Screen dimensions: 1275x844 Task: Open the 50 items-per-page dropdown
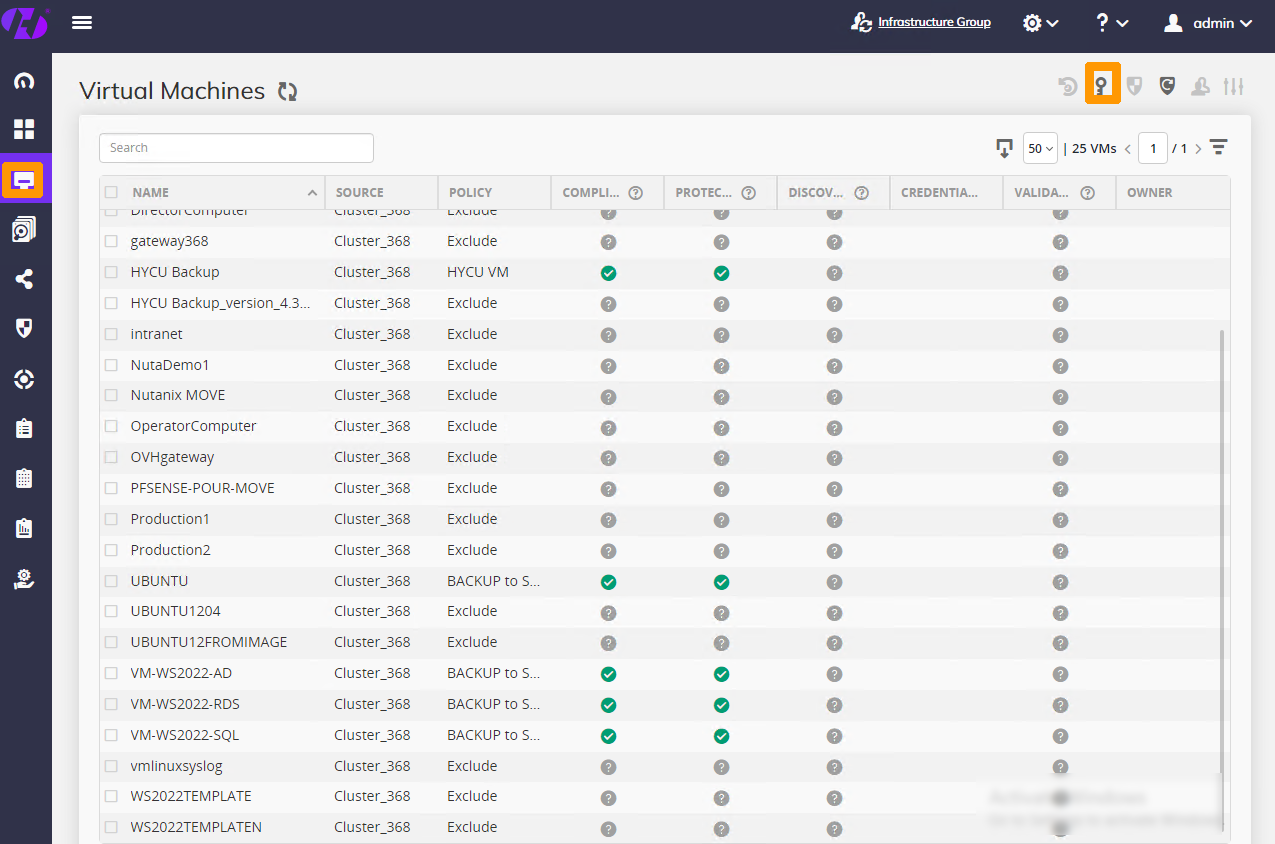[1039, 147]
